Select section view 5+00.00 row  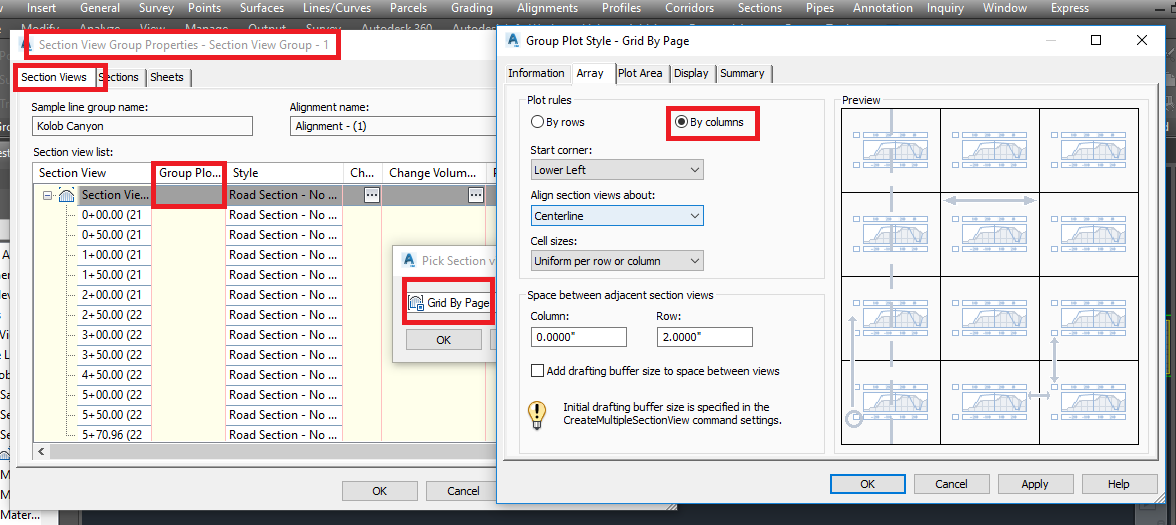[112, 394]
